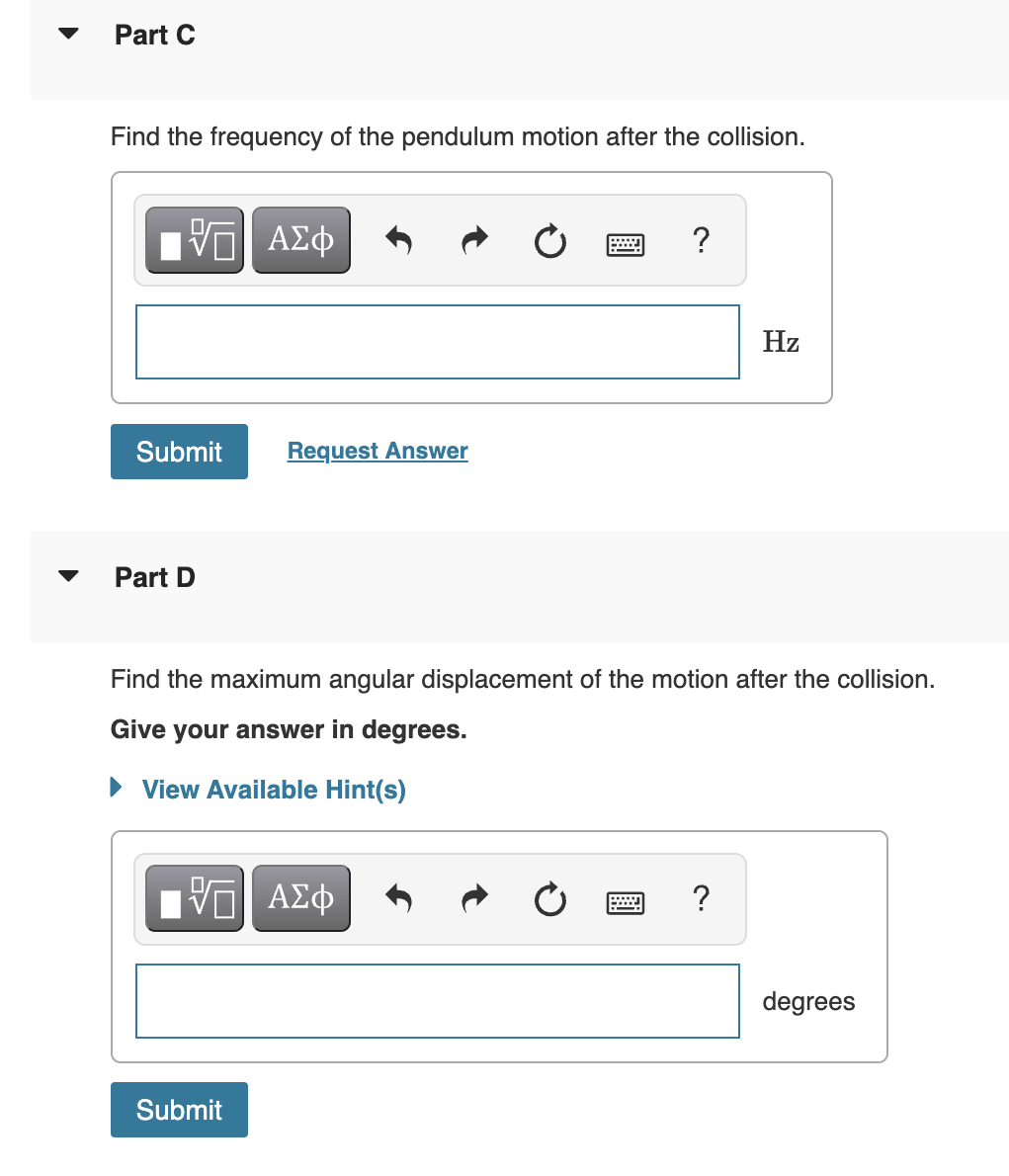
Task: Redo an edit in the Part D editor
Action: point(473,897)
